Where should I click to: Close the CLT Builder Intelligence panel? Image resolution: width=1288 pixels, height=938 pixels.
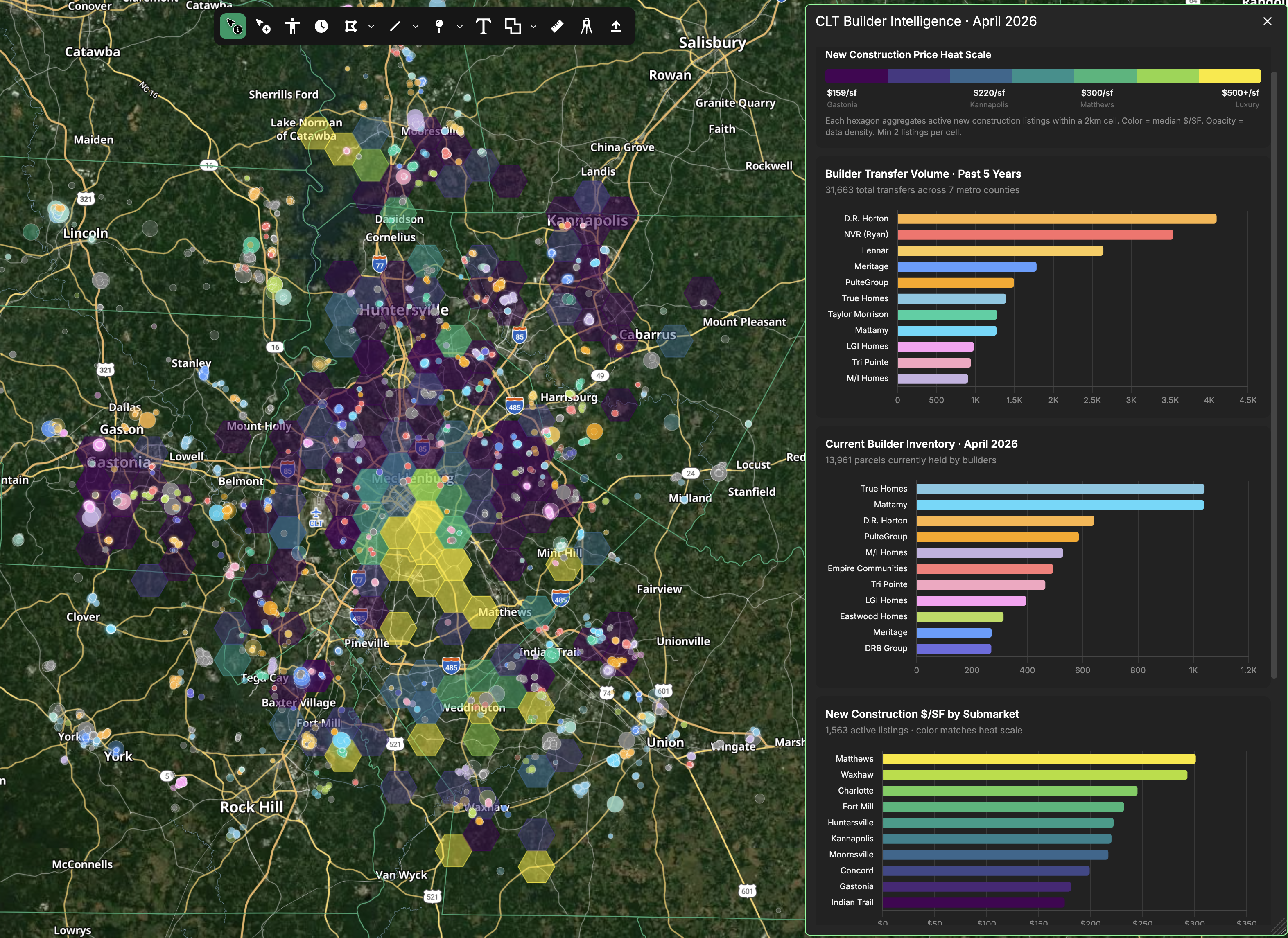click(1268, 22)
